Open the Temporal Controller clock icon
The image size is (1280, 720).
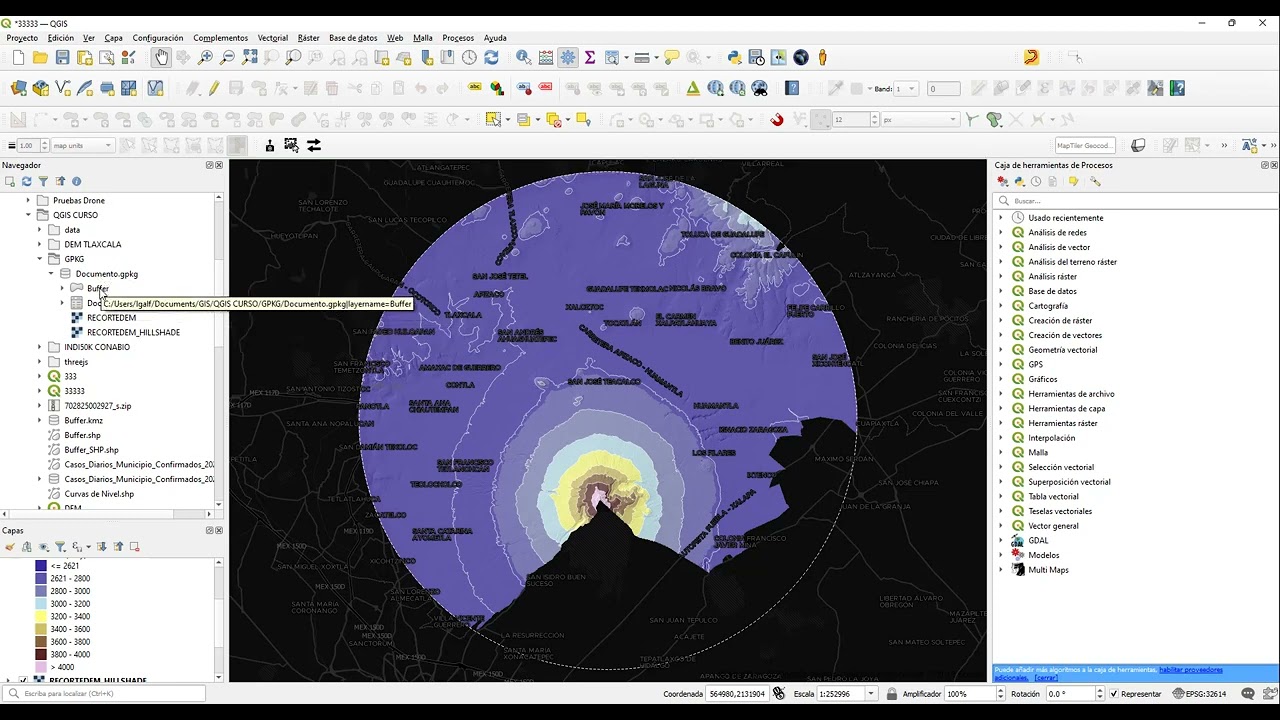tap(469, 58)
